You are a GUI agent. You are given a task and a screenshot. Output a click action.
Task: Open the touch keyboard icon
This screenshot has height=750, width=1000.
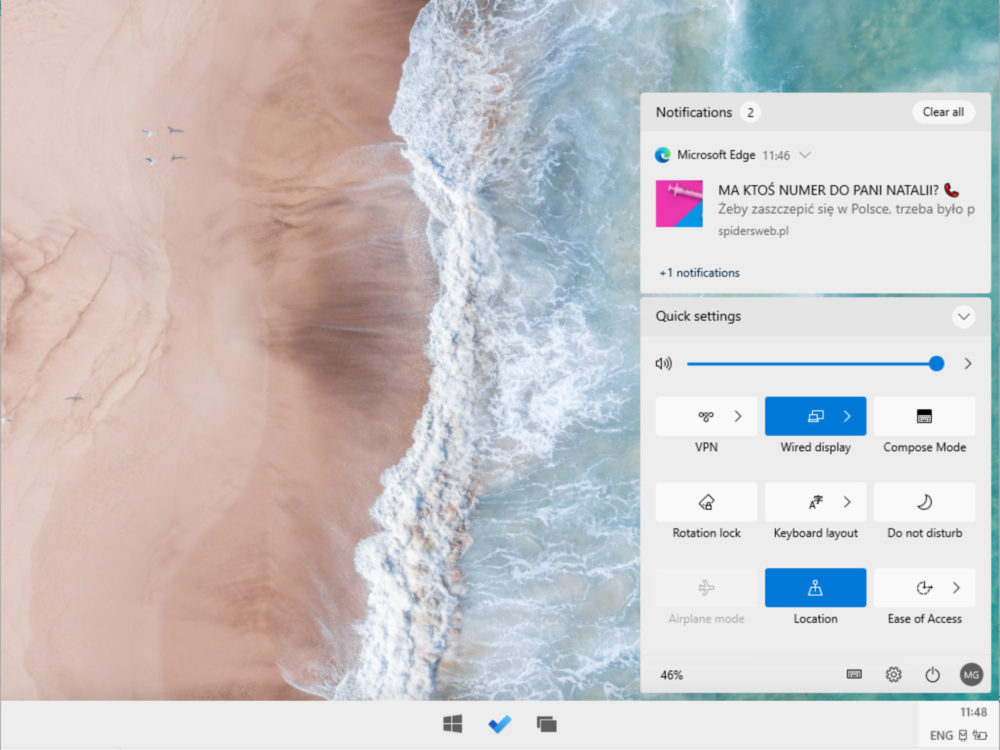pos(854,674)
